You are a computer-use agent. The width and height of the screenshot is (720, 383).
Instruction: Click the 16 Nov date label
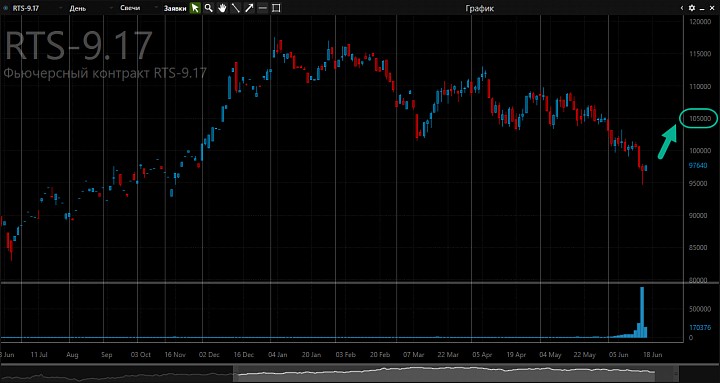[175, 355]
